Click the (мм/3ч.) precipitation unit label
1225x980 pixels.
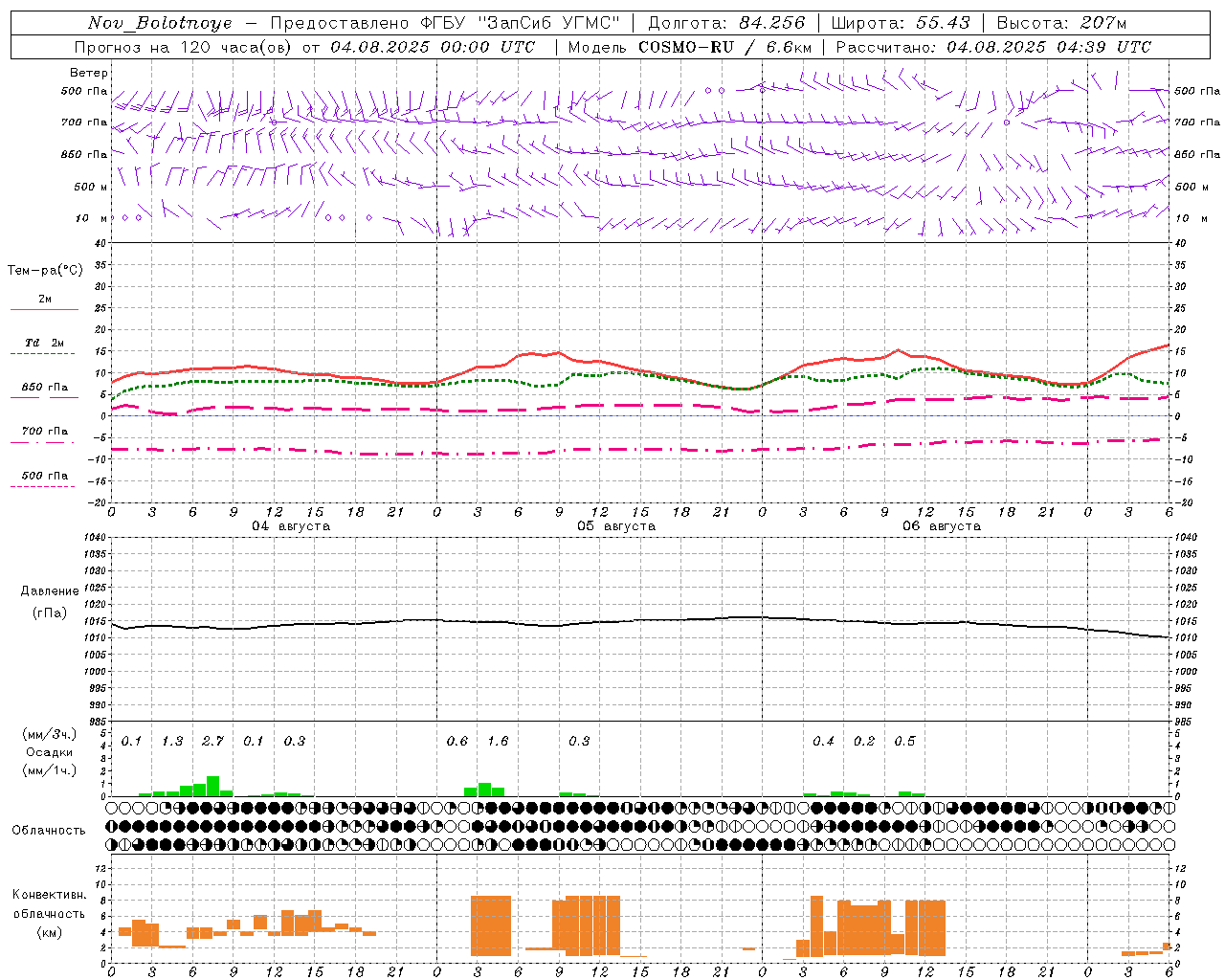pyautogui.click(x=50, y=734)
